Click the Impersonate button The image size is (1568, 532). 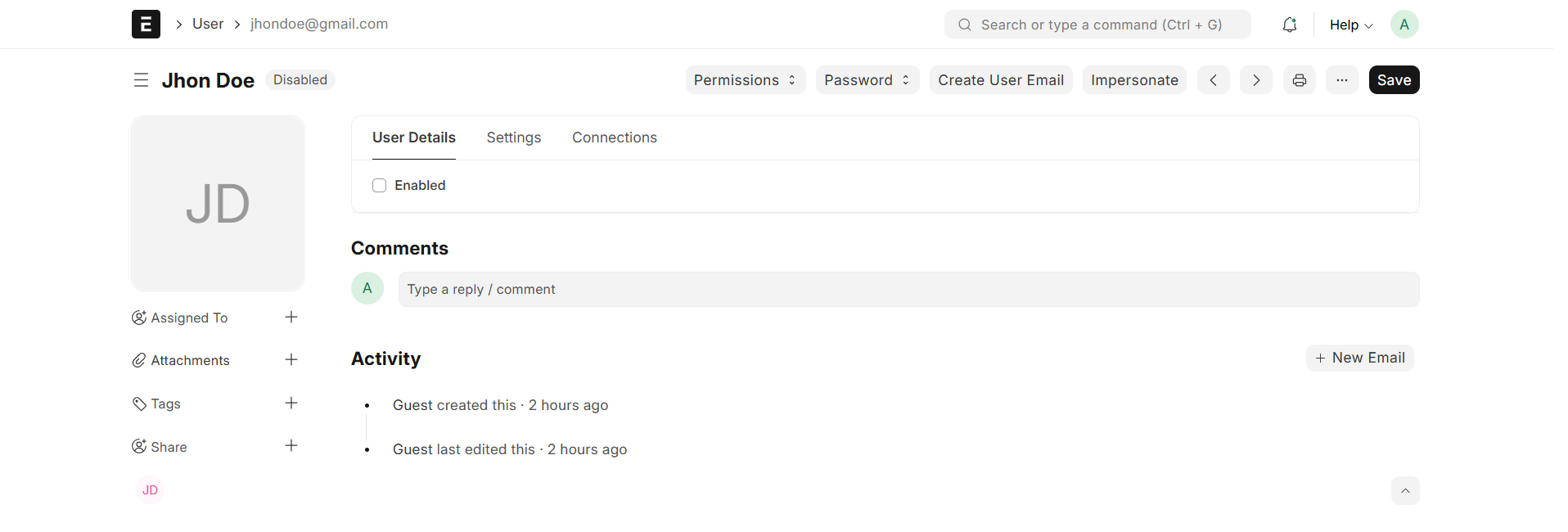1134,80
